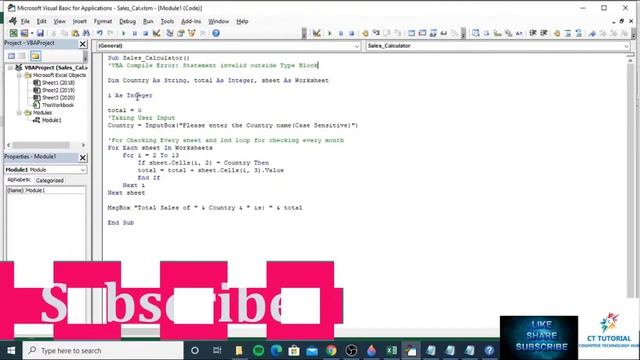Open Find with the binoculars icon
This screenshot has width=640, height=360.
pyautogui.click(x=86, y=33)
